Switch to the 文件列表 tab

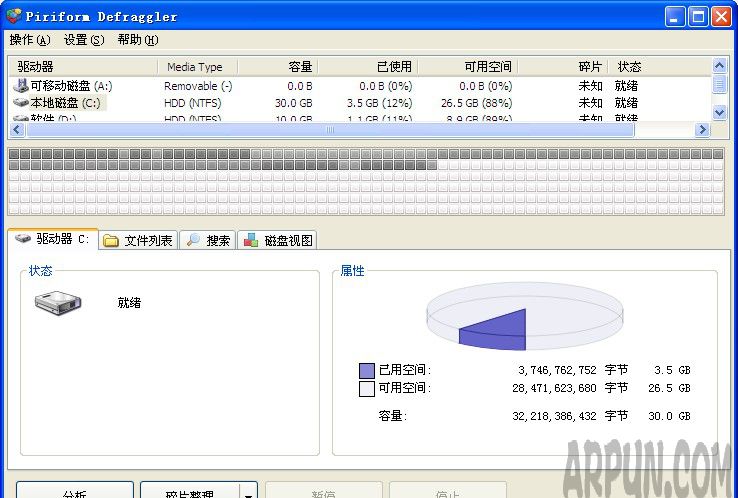click(138, 241)
